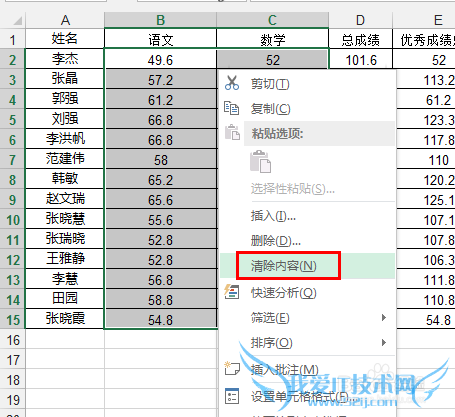
Task: Click the Insert Comment note icon
Action: point(232,368)
